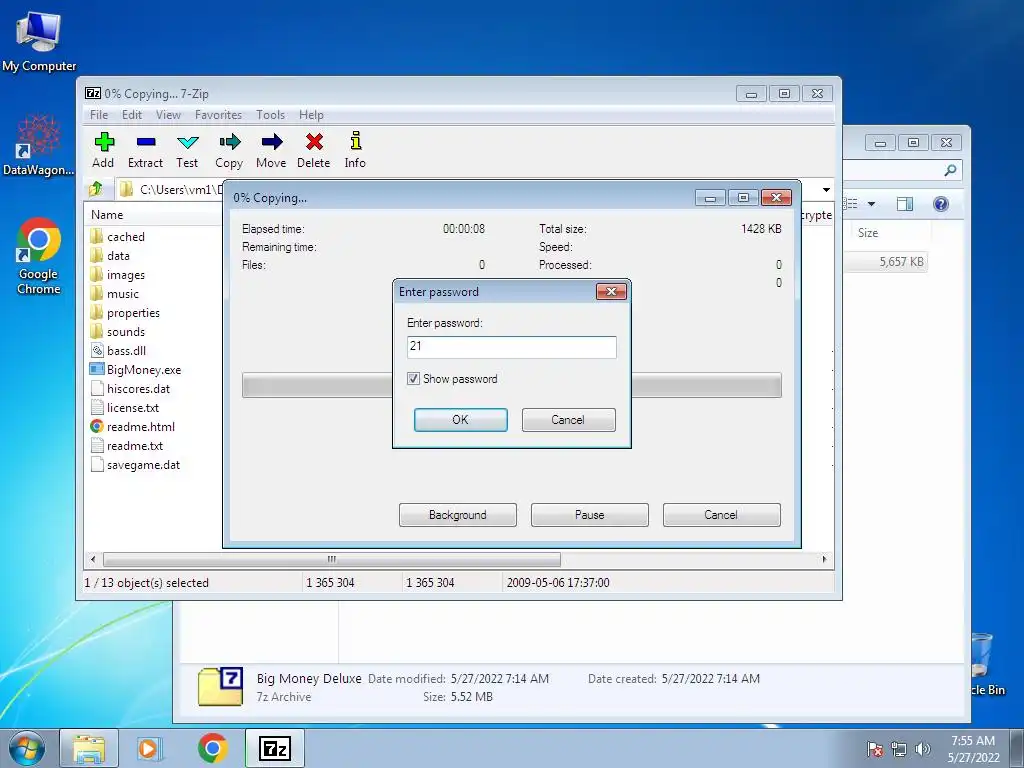Click the Move toolbar icon
Viewport: 1024px width, 768px height.
click(272, 142)
